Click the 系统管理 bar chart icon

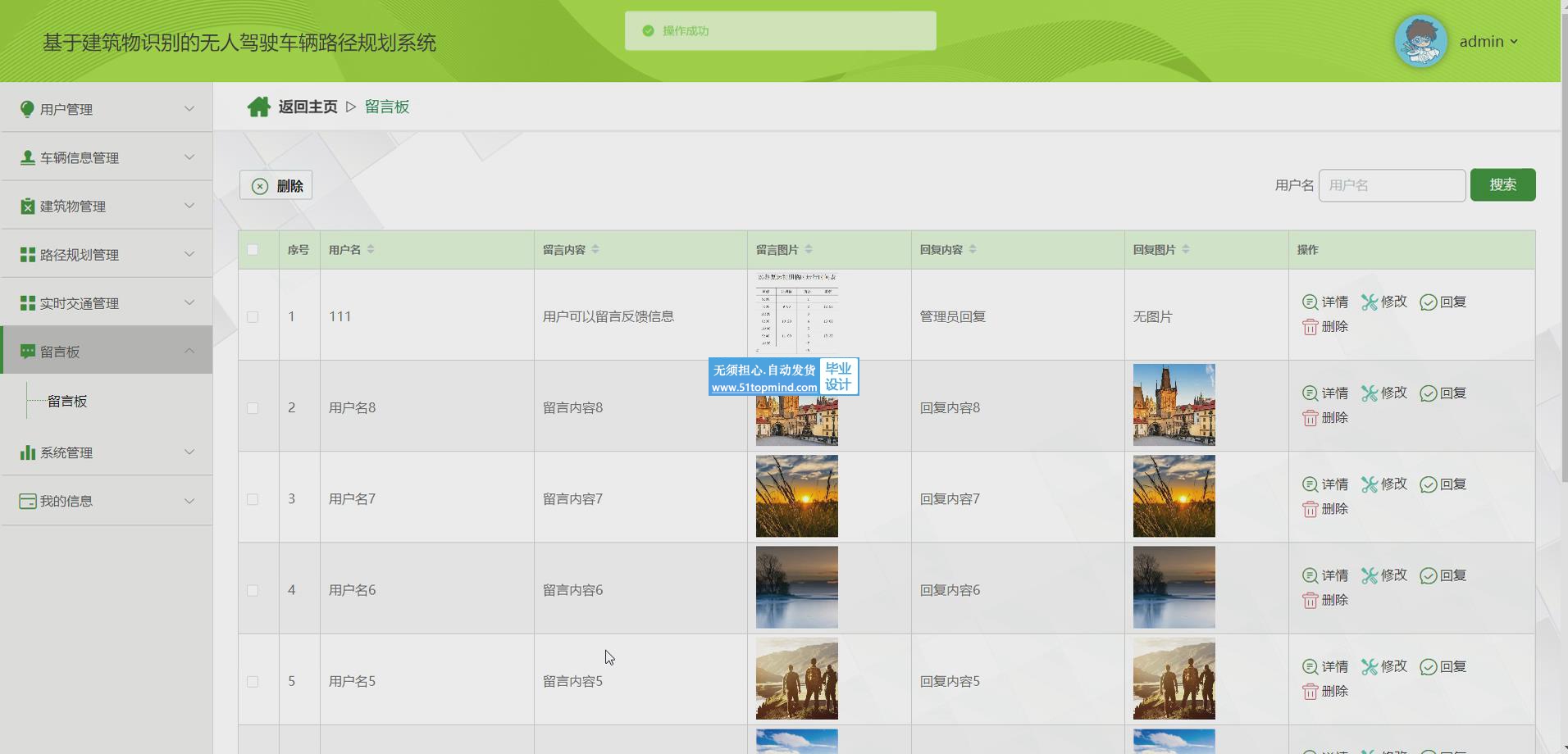pos(27,452)
